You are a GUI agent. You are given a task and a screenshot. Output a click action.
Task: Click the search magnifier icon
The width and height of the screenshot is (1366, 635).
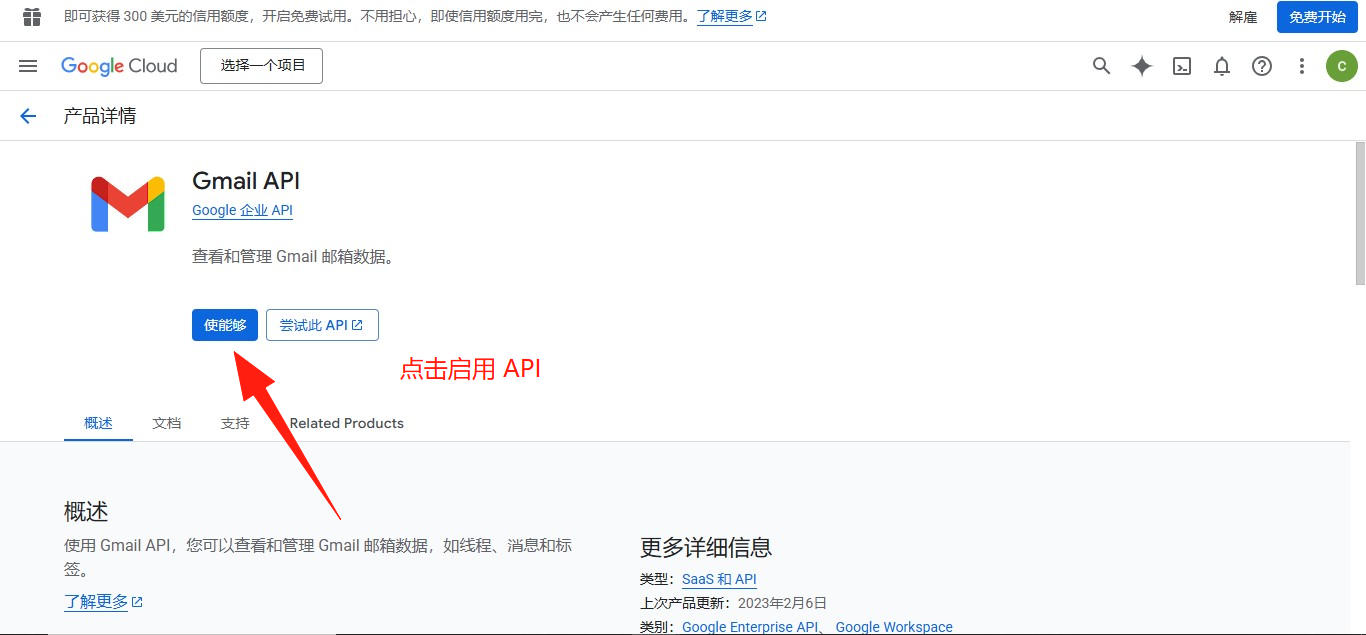click(1101, 66)
